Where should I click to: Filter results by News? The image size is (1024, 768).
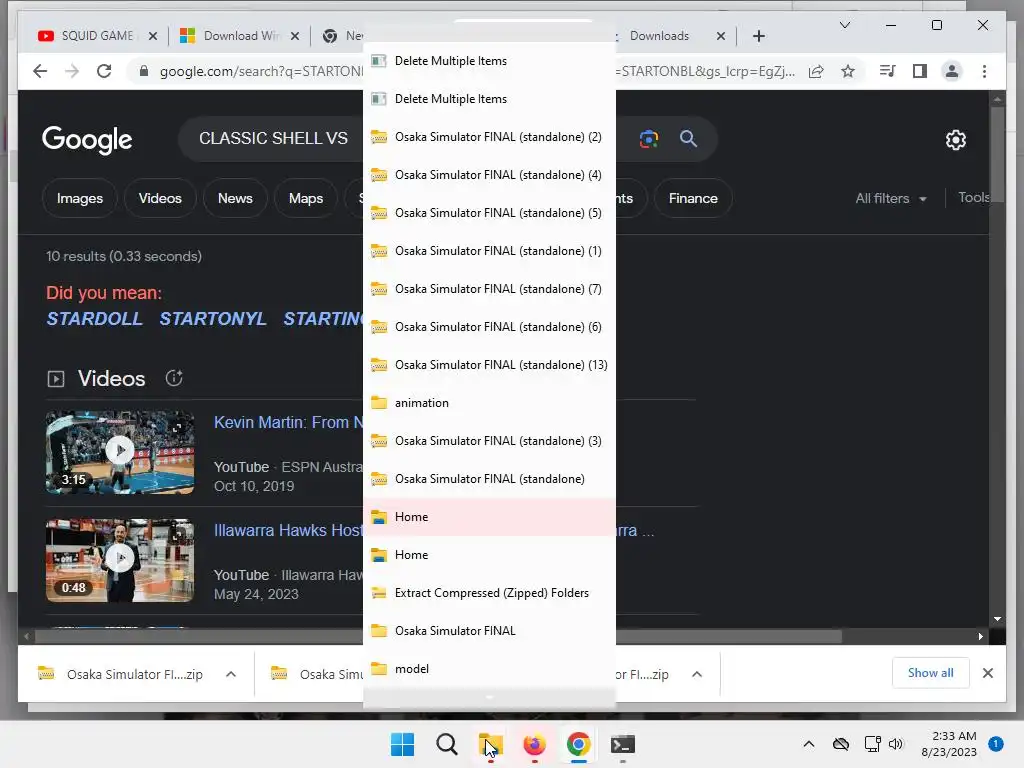point(235,199)
